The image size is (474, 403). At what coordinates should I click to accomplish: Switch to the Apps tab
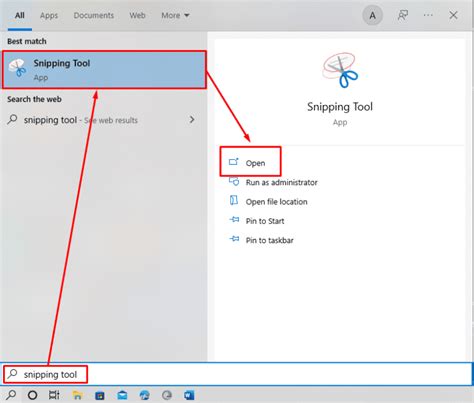[49, 15]
